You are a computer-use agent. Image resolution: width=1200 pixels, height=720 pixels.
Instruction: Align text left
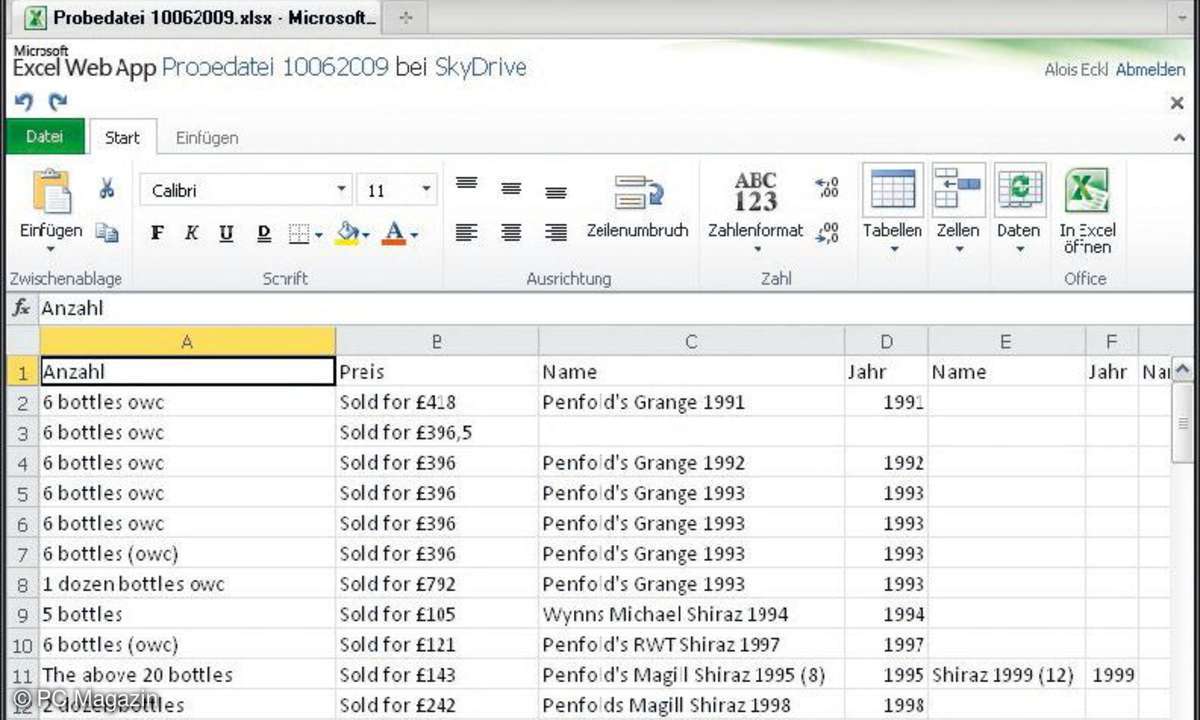point(466,232)
